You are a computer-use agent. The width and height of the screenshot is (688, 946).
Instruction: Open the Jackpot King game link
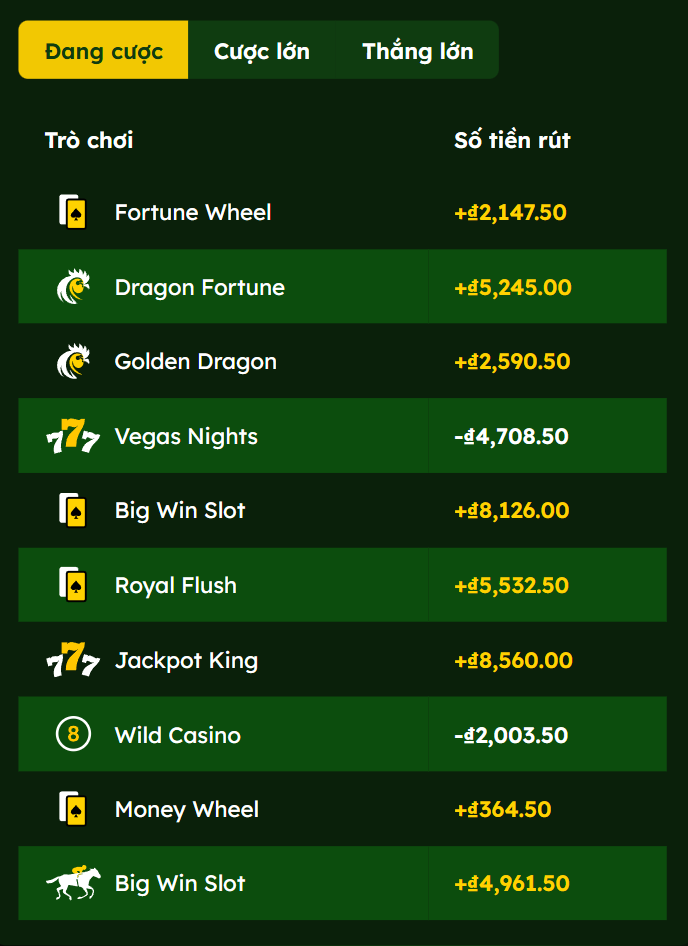pyautogui.click(x=186, y=661)
